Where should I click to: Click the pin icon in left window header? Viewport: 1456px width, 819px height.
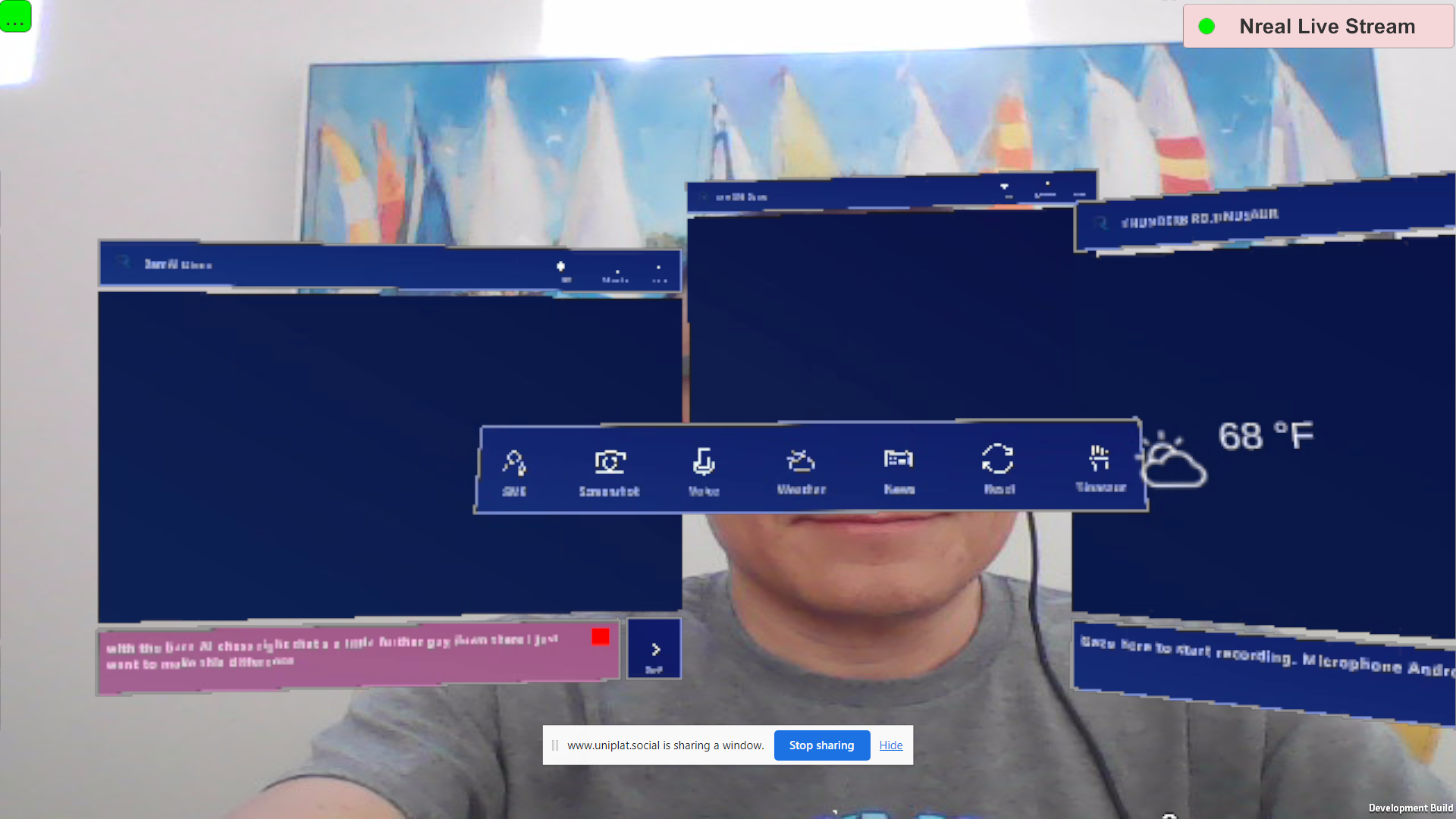pos(561,267)
